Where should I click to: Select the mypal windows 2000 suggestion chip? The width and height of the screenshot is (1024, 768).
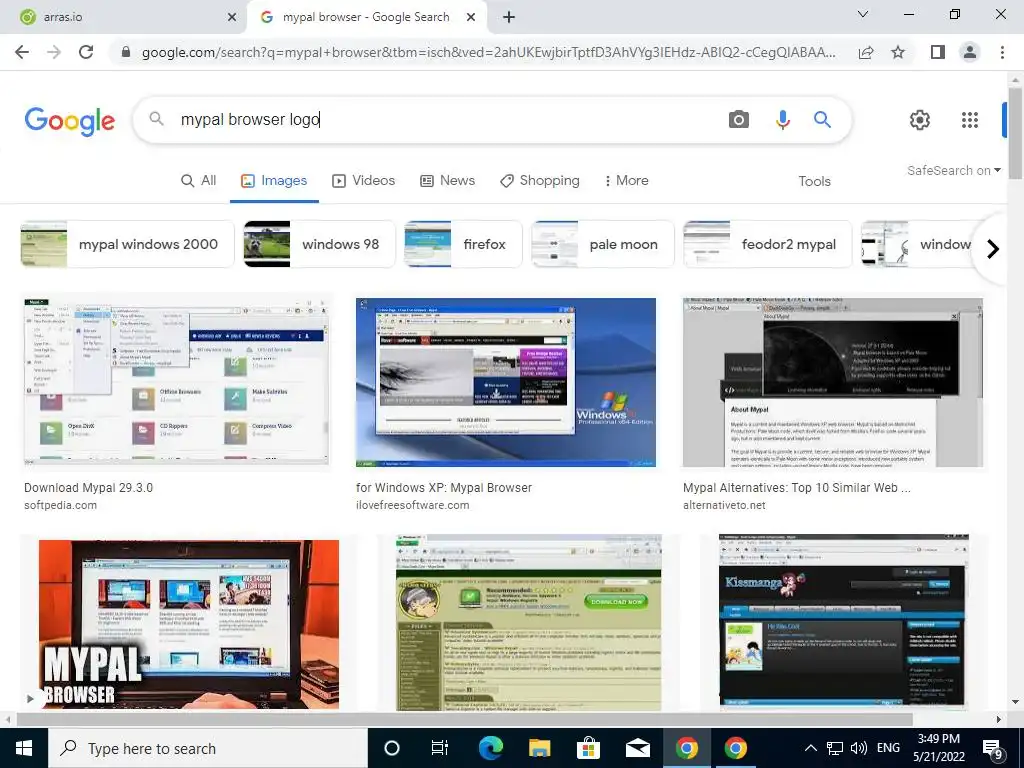coord(127,244)
